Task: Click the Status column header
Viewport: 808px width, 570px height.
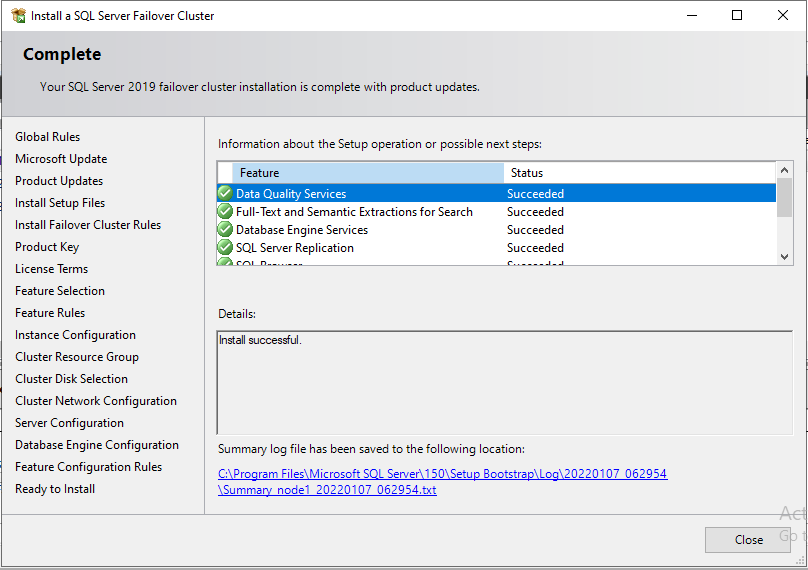Action: (x=639, y=173)
